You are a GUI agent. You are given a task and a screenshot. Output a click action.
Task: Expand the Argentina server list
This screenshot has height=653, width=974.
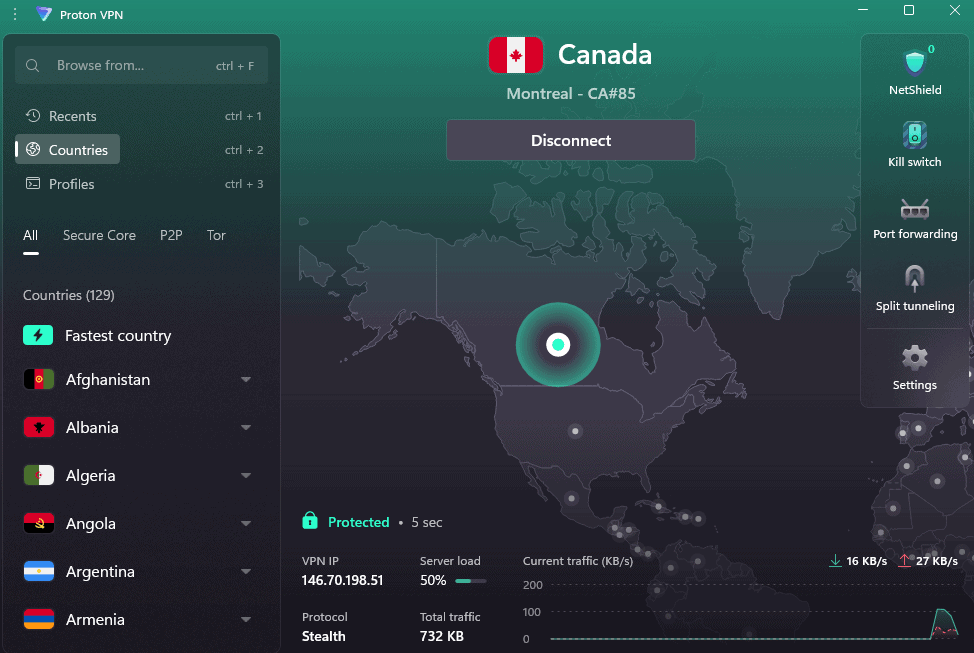click(246, 572)
